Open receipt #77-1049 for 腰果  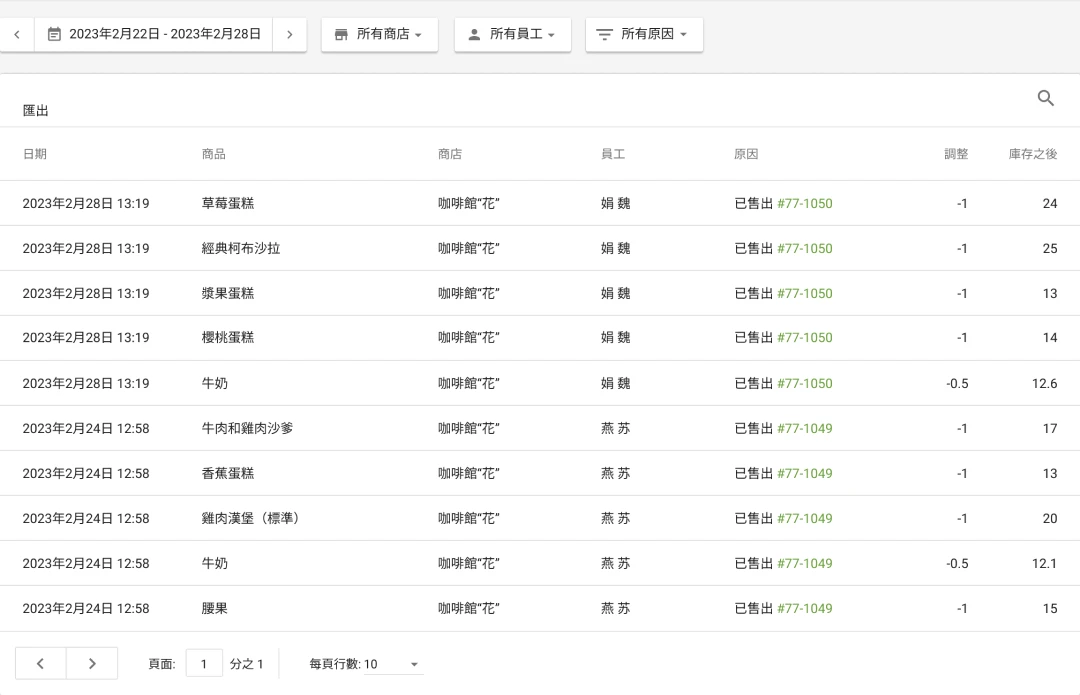pyautogui.click(x=804, y=609)
